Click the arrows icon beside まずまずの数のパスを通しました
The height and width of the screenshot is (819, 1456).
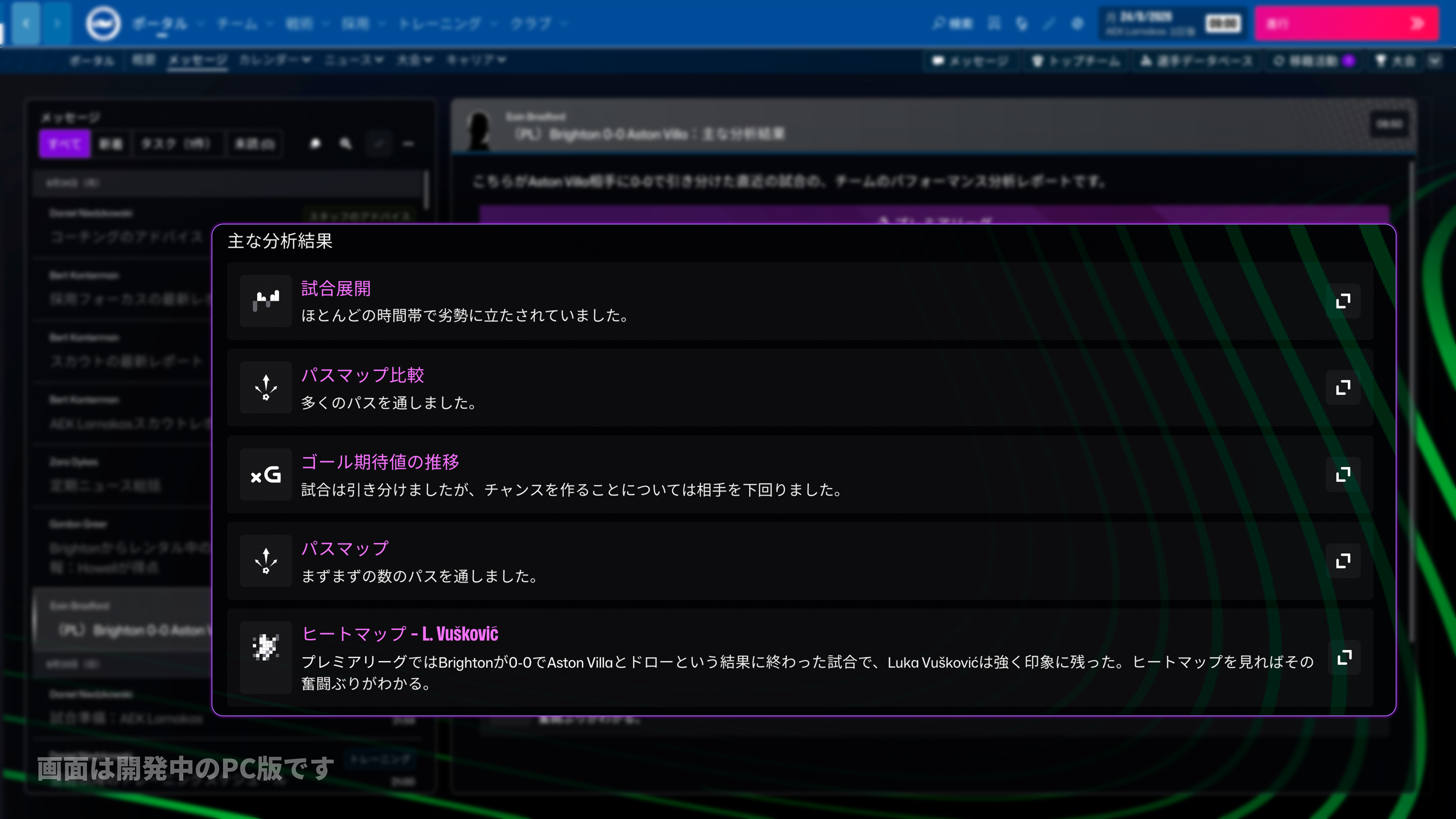click(266, 561)
